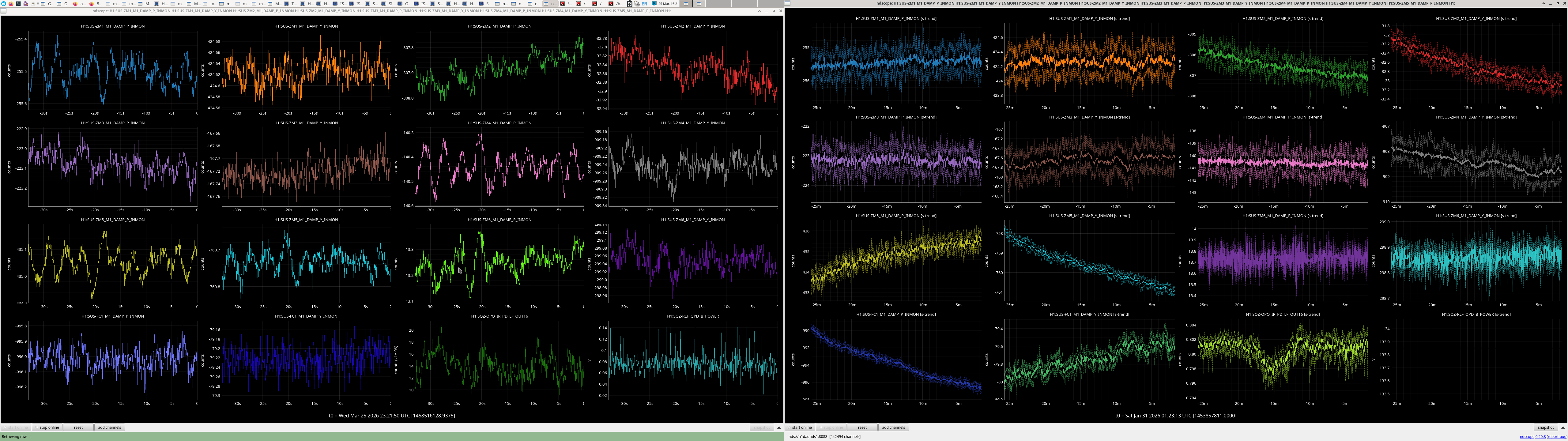The width and height of the screenshot is (1568, 441).
Task: Click the 25 Mar clock in panel
Action: click(668, 4)
